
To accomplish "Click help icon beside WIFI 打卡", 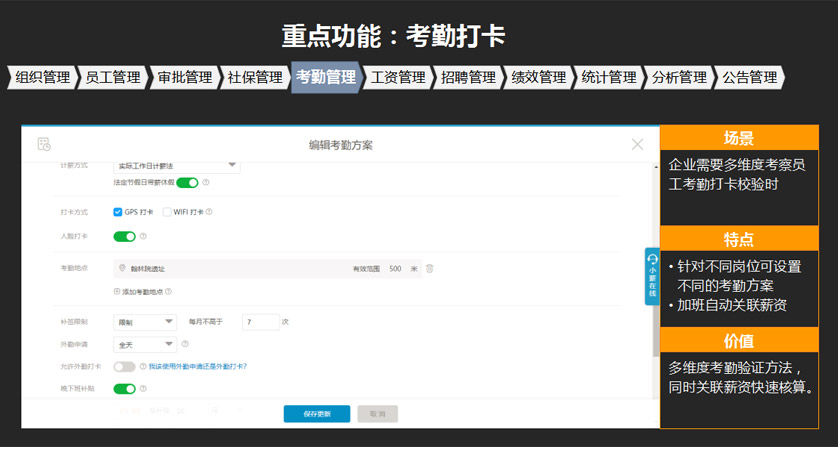I will 209,212.
